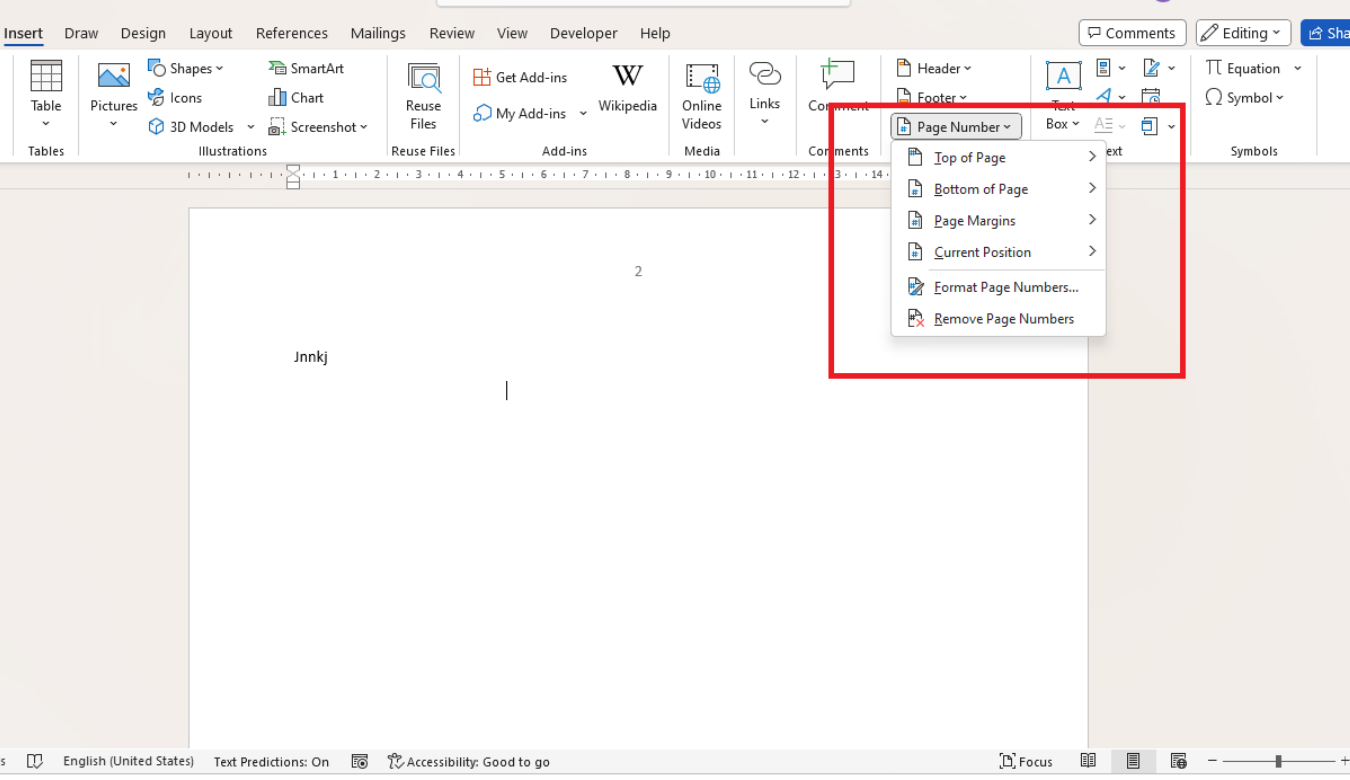Open the Editing mode dropdown
The width and height of the screenshot is (1350, 780).
pyautogui.click(x=1243, y=33)
